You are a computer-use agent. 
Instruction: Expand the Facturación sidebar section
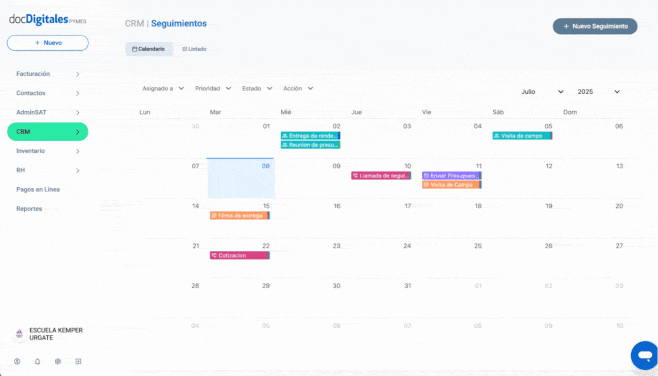tap(47, 74)
